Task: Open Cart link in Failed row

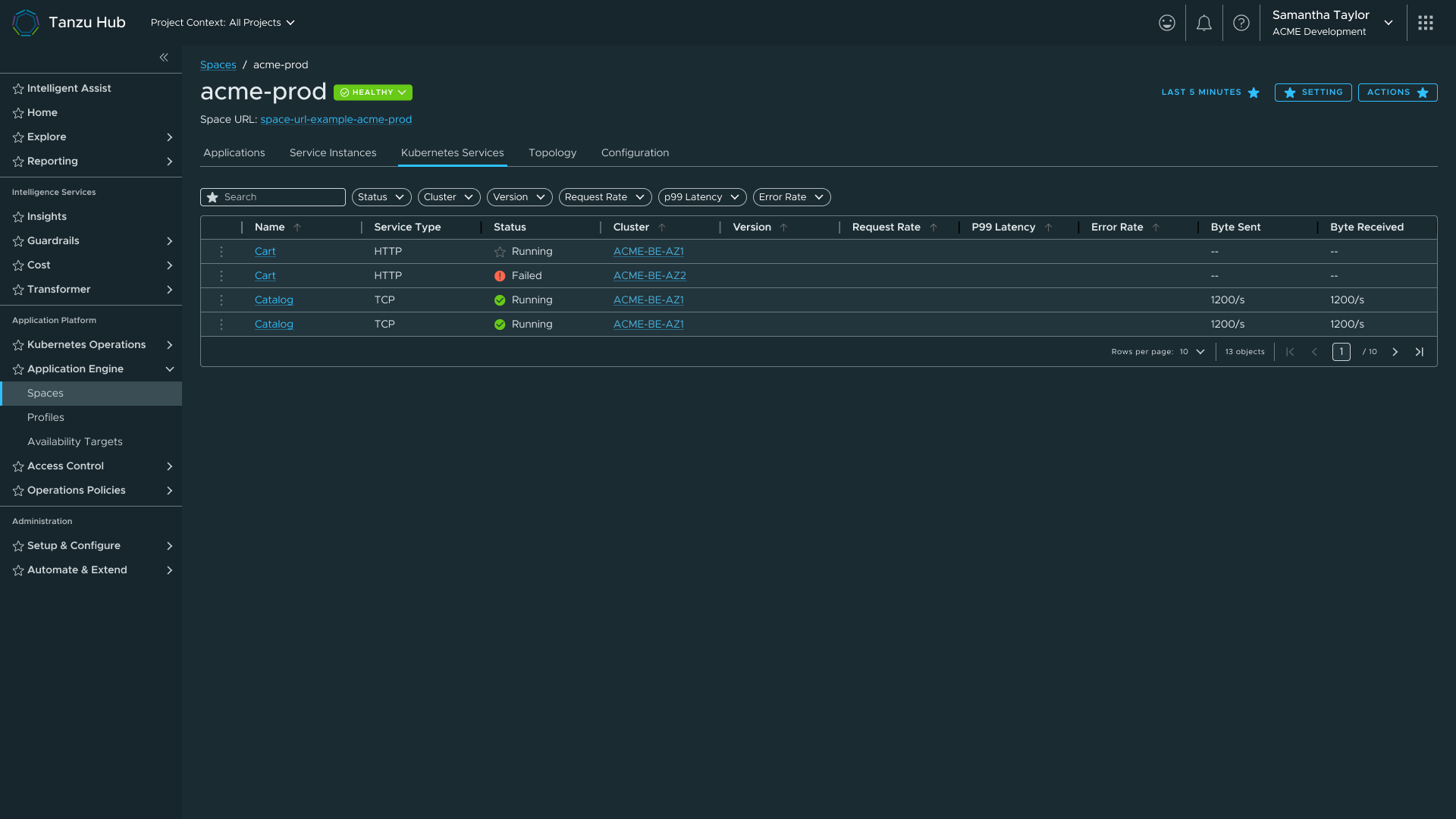Action: (x=265, y=276)
